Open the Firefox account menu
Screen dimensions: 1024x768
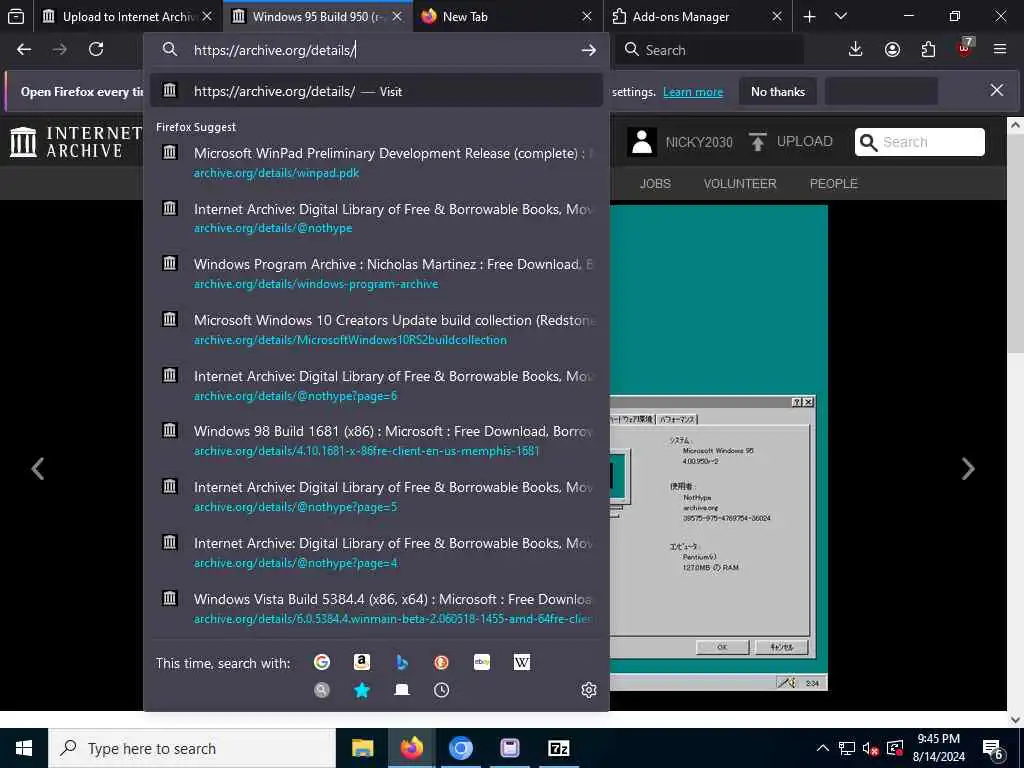pos(892,50)
